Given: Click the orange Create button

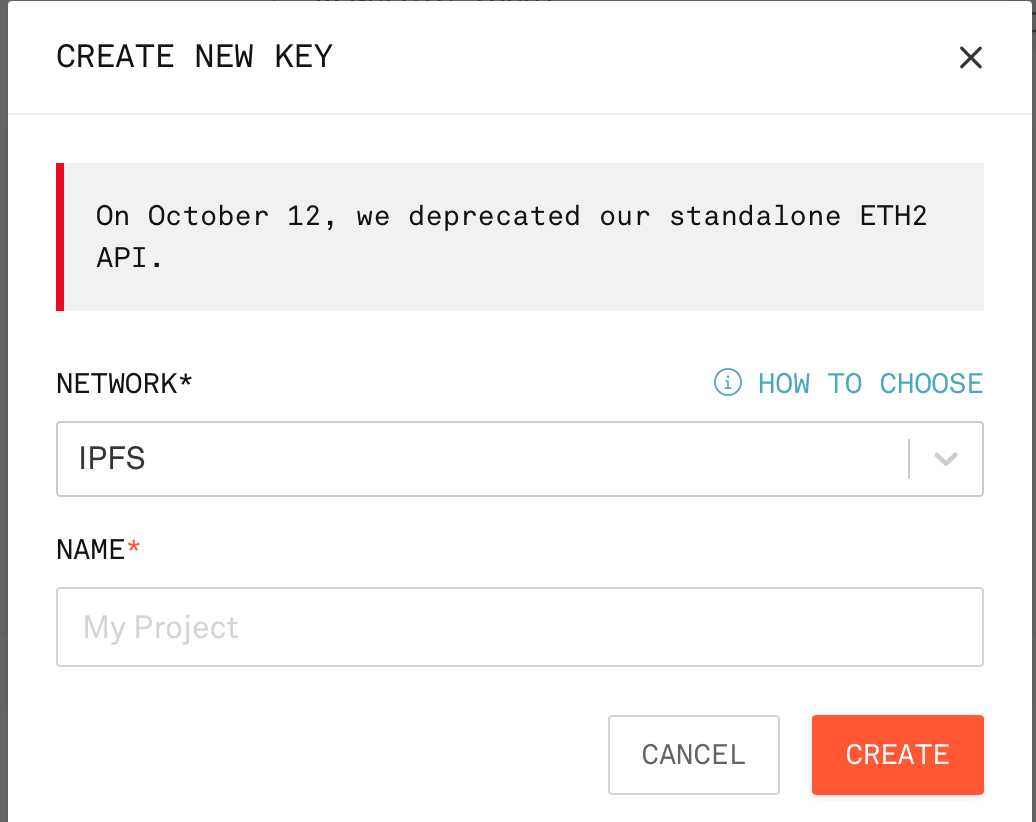Looking at the screenshot, I should [x=897, y=755].
